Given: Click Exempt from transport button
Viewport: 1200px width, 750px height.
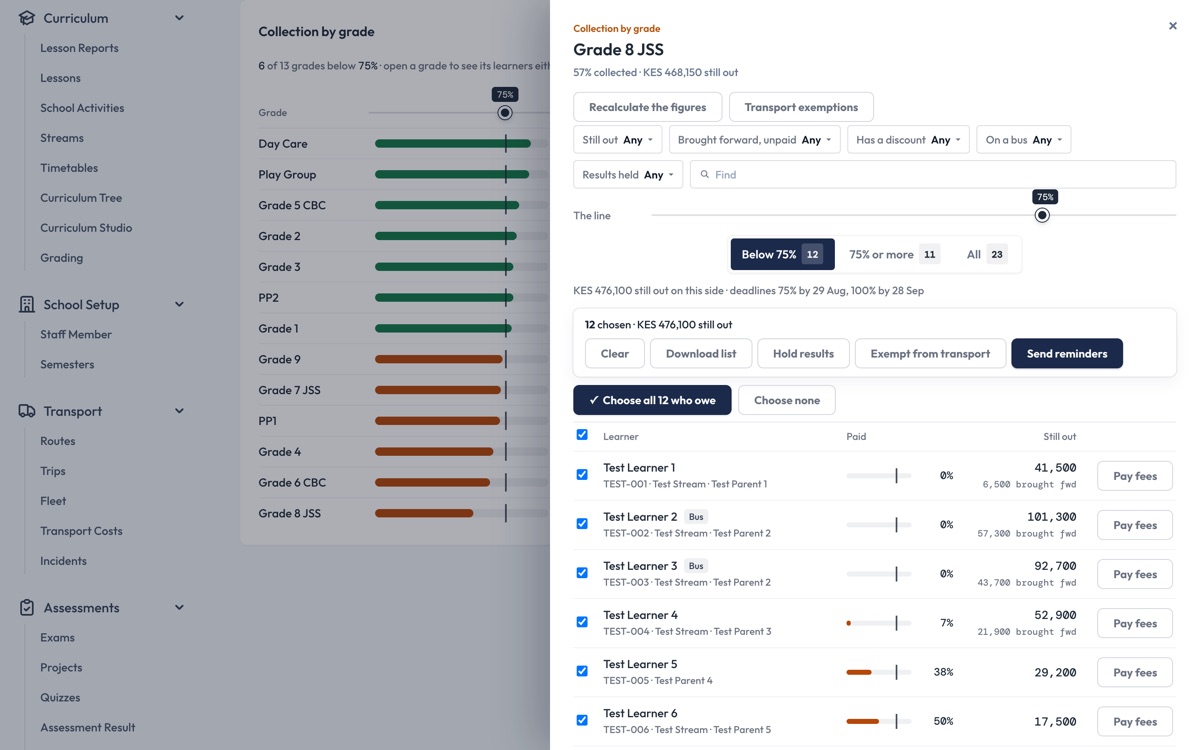Looking at the screenshot, I should point(930,353).
